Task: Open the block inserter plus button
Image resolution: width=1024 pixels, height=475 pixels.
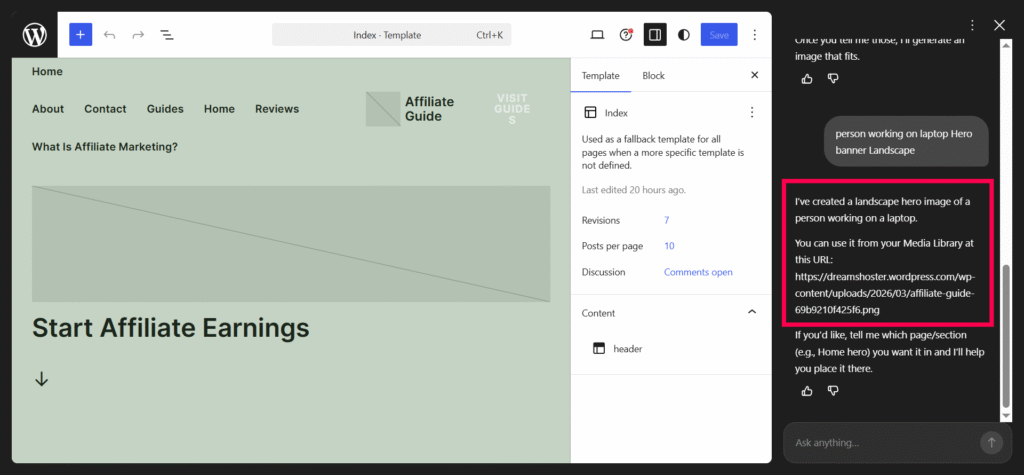Action: tap(80, 35)
